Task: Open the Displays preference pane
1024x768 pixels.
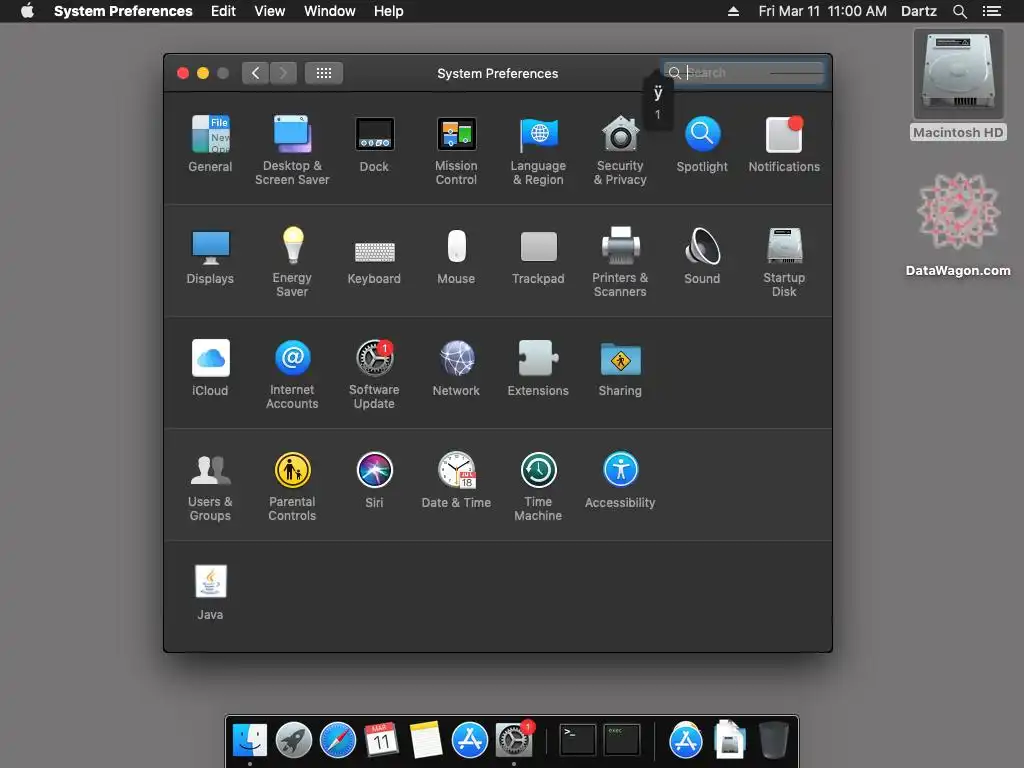Action: [210, 256]
